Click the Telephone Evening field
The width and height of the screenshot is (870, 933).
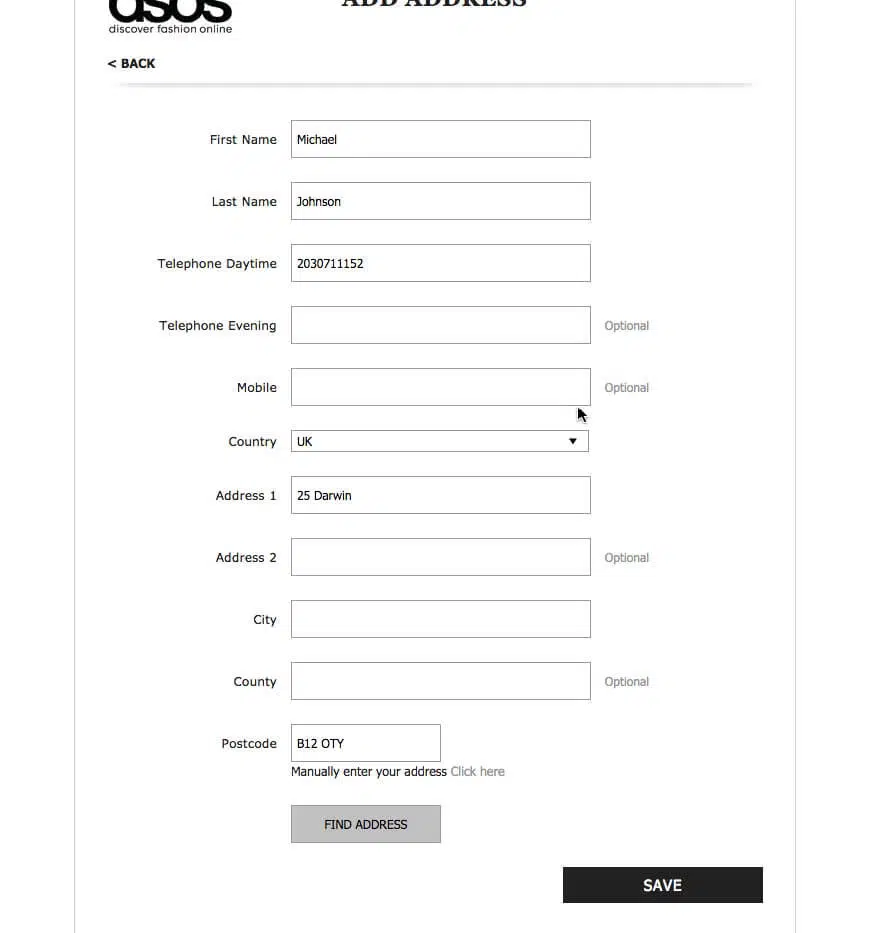(440, 326)
